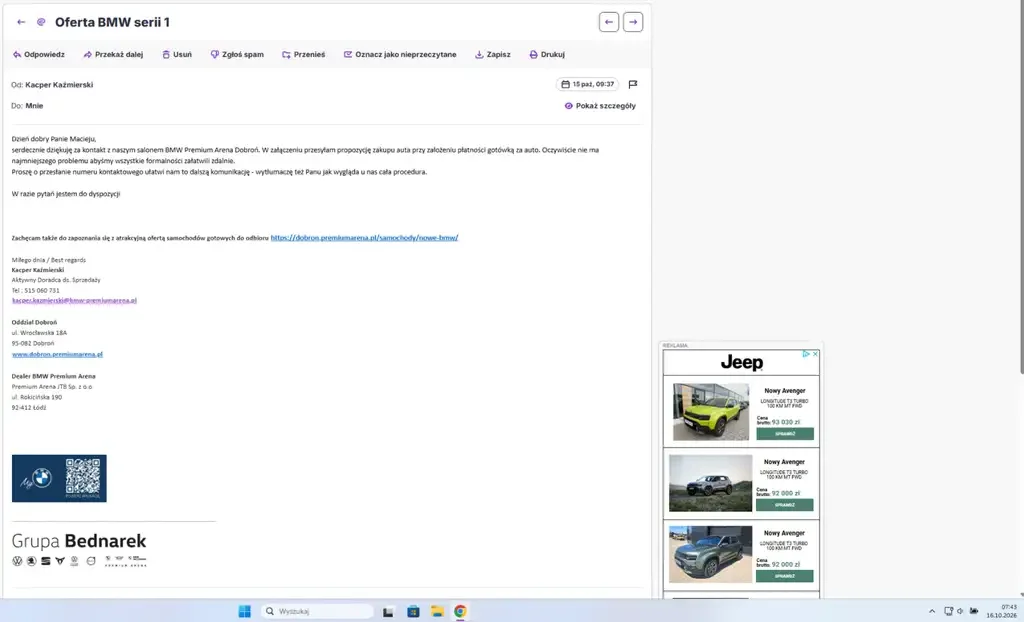Click the Wyszukaj taskbar search box
The width and height of the screenshot is (1024, 622).
tap(317, 612)
